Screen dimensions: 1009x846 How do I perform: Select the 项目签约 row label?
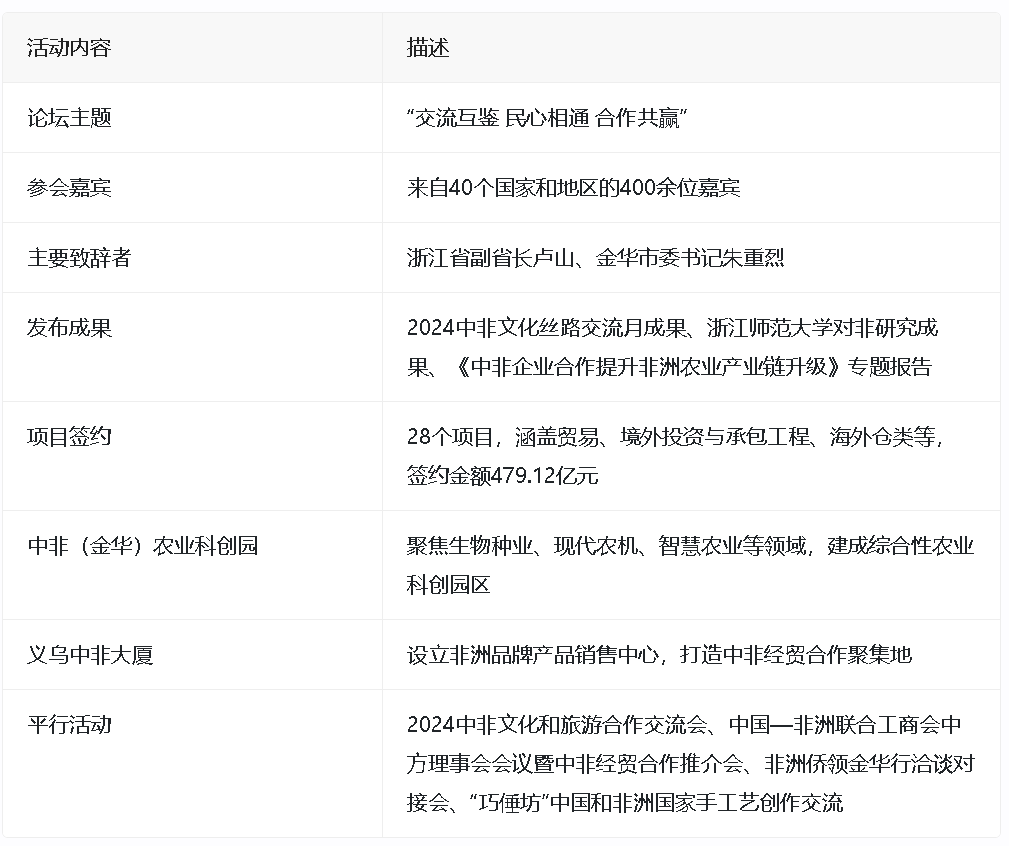(69, 437)
